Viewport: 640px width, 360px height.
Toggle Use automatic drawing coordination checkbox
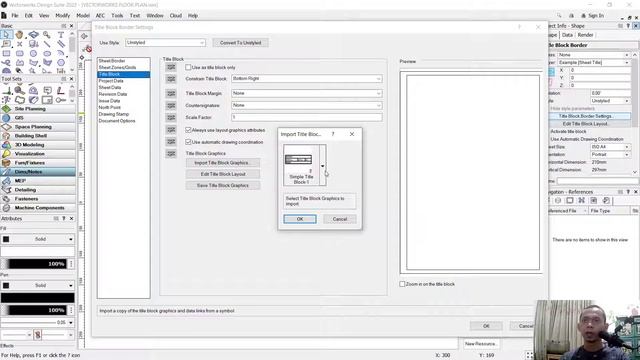pos(188,142)
